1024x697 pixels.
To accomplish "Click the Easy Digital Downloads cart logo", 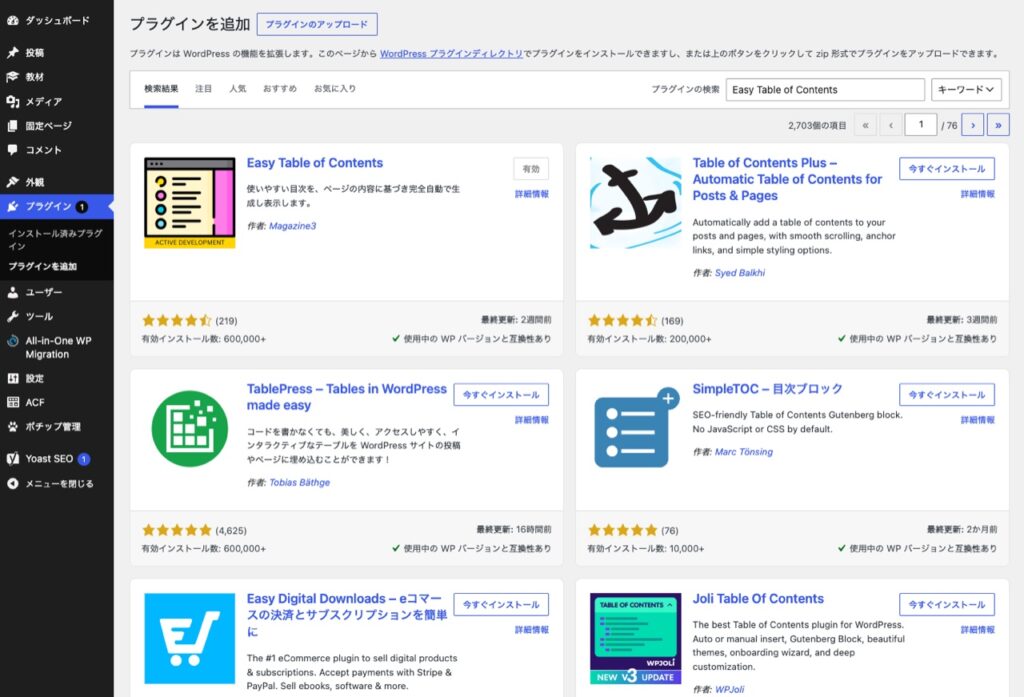I will tap(189, 638).
